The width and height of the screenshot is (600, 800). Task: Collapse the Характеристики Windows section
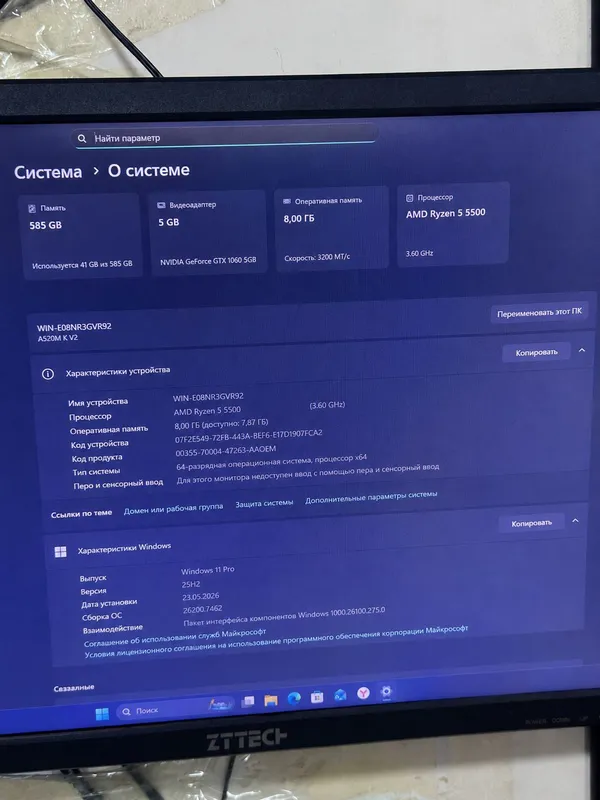coord(576,520)
